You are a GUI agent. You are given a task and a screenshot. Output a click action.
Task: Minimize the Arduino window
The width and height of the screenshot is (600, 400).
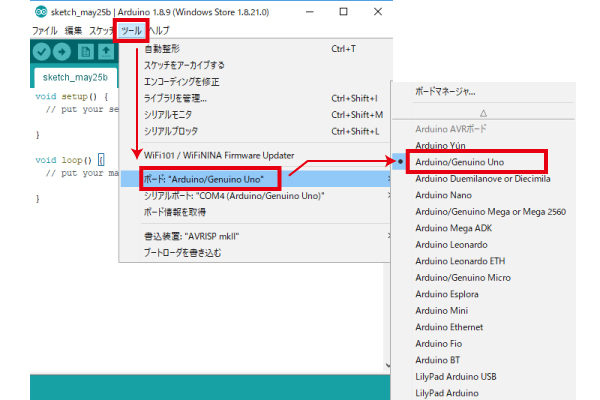click(310, 12)
